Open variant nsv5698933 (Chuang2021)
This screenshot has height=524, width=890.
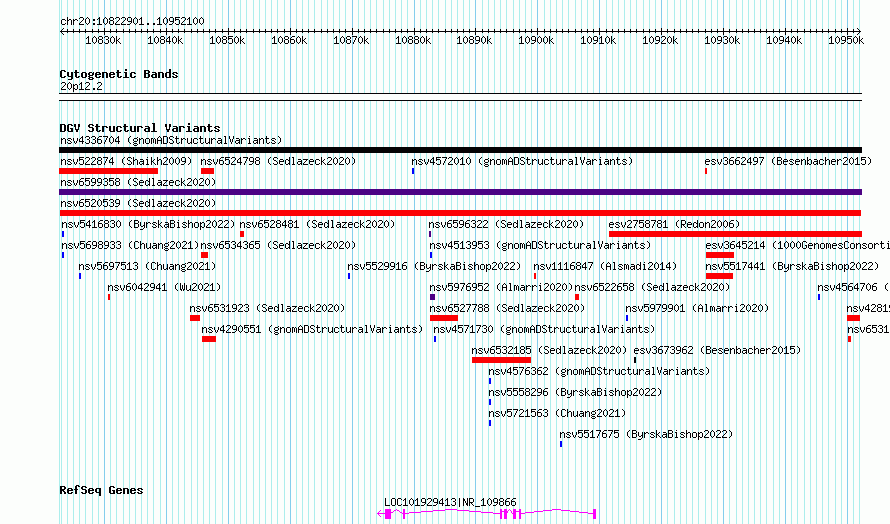coord(130,245)
